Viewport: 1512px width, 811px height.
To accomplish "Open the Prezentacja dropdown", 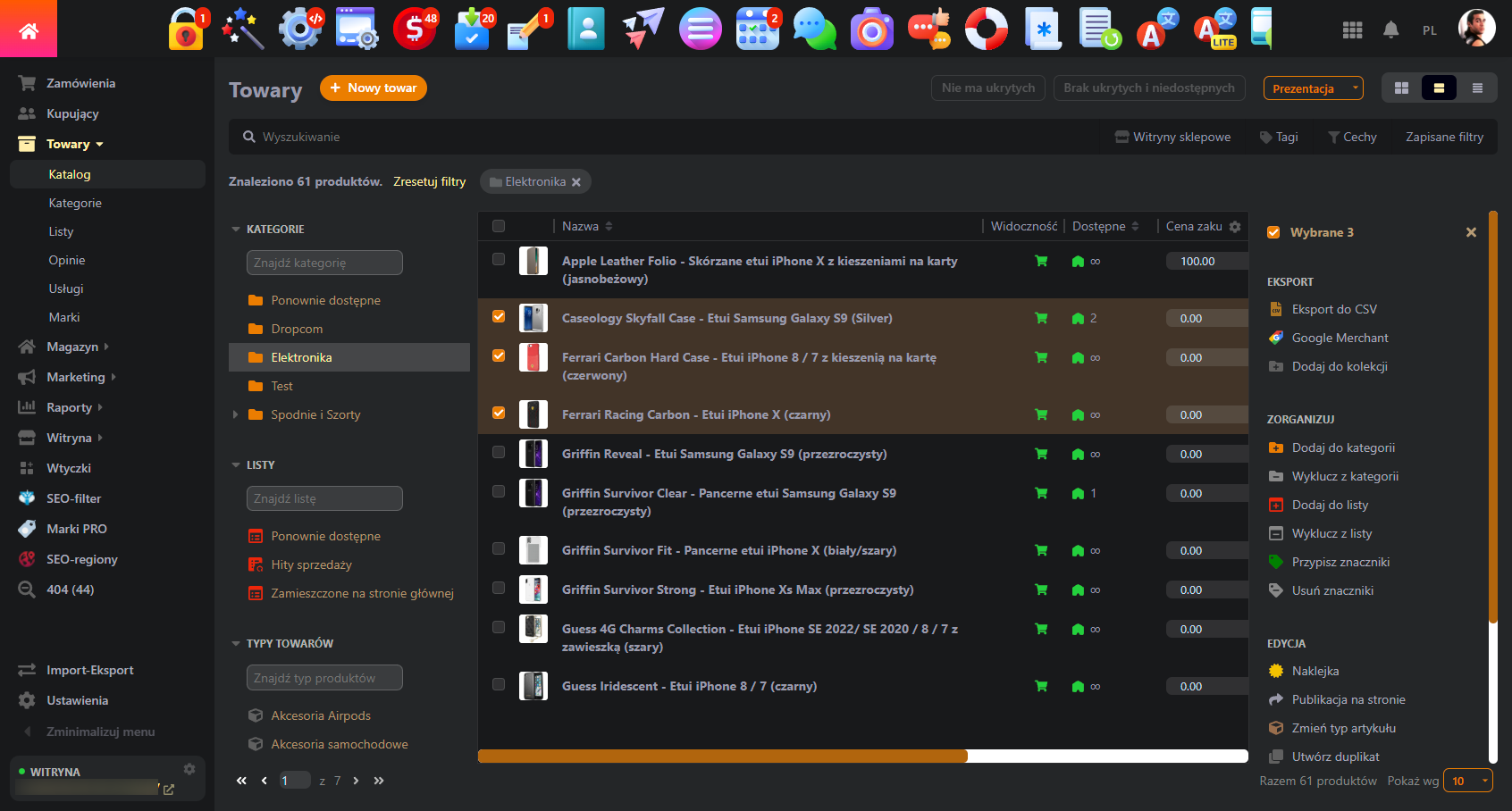I will pyautogui.click(x=1313, y=88).
